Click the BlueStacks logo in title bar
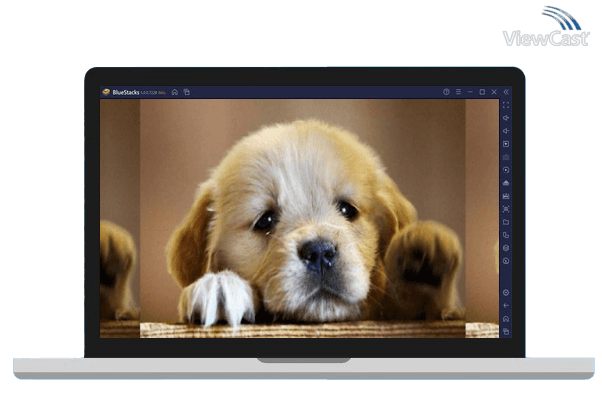602x414 pixels. coord(106,92)
